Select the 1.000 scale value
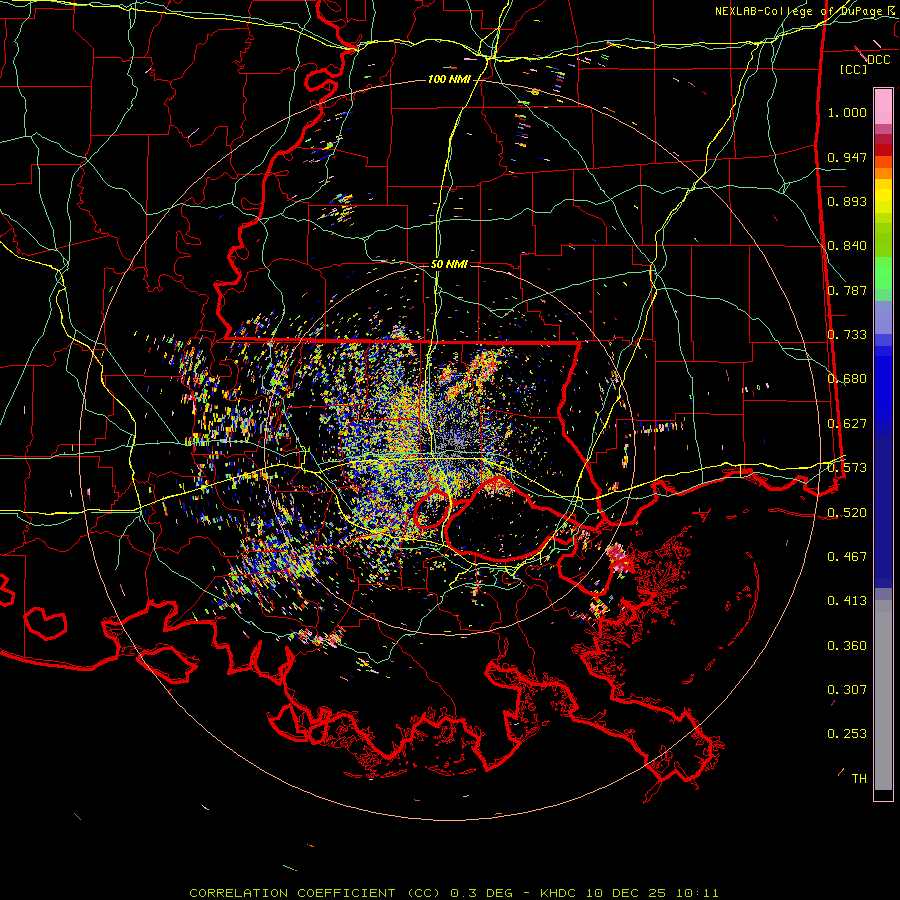Image resolution: width=900 pixels, height=900 pixels. [847, 112]
